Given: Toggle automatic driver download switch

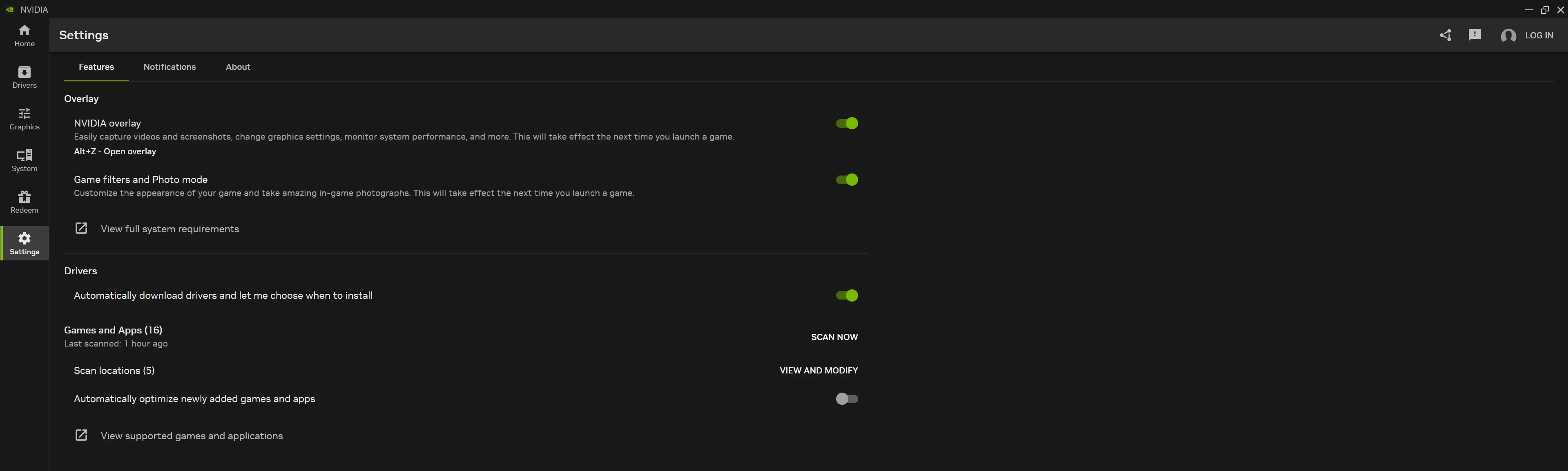Looking at the screenshot, I should tap(846, 296).
